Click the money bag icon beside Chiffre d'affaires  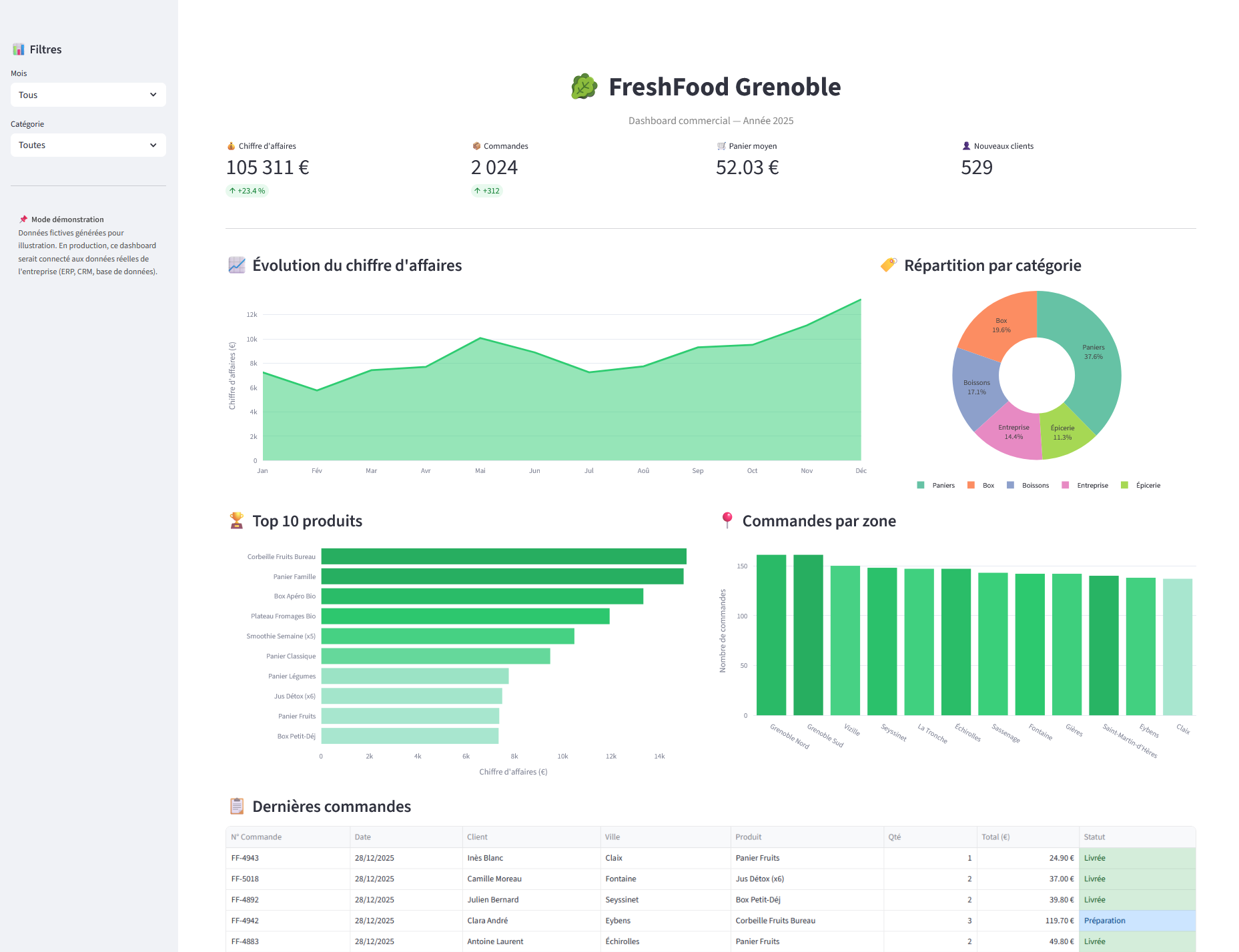[x=231, y=145]
